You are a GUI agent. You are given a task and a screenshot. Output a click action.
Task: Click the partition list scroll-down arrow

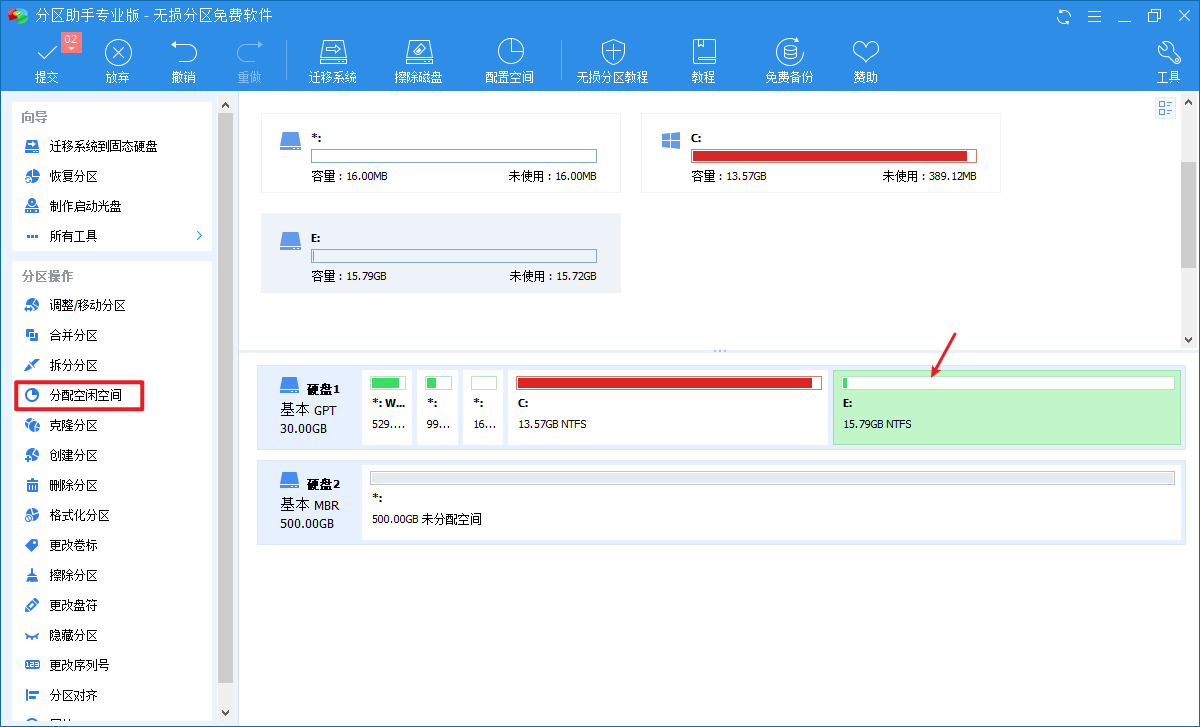click(1188, 340)
